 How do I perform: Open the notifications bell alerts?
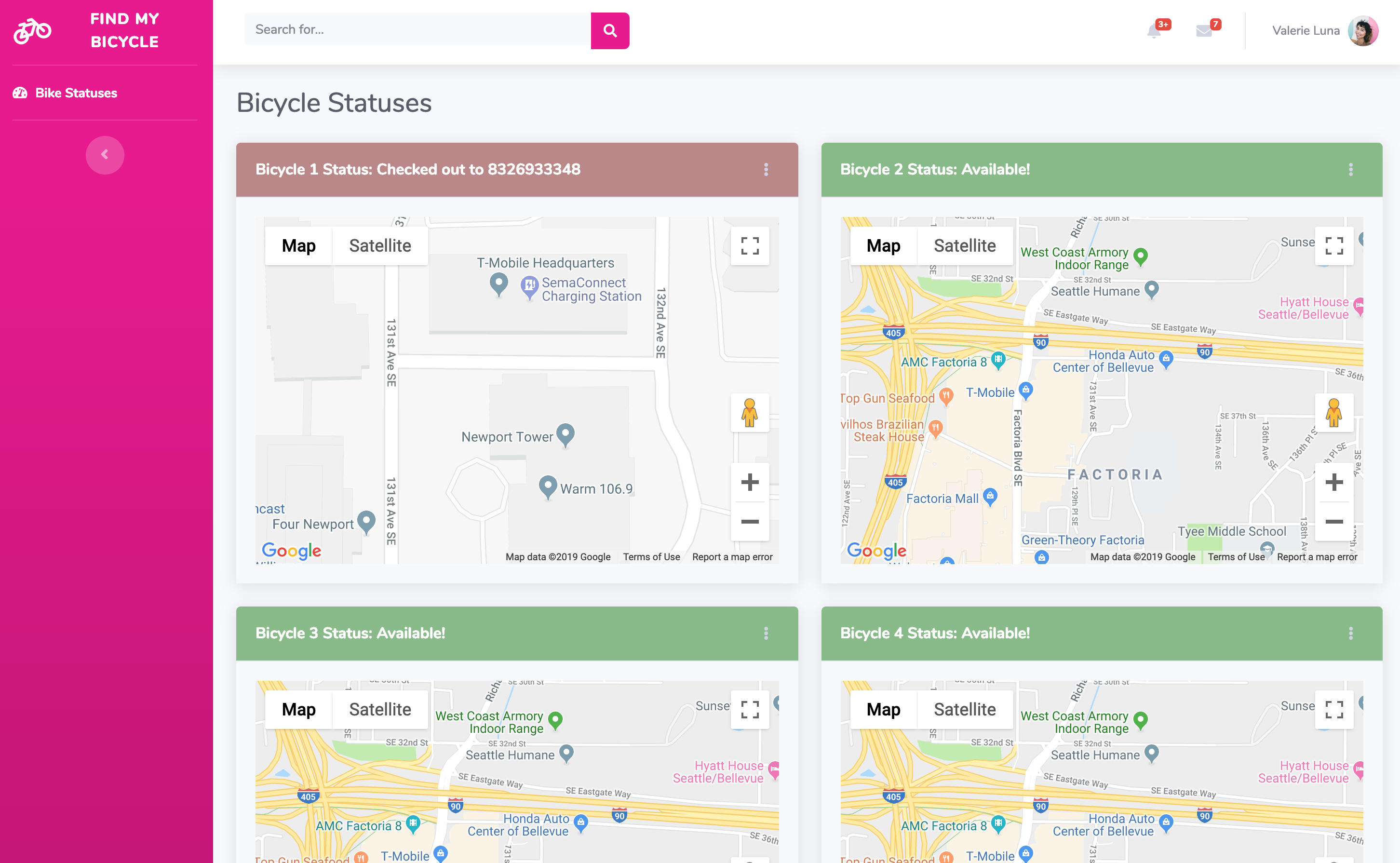(1154, 31)
